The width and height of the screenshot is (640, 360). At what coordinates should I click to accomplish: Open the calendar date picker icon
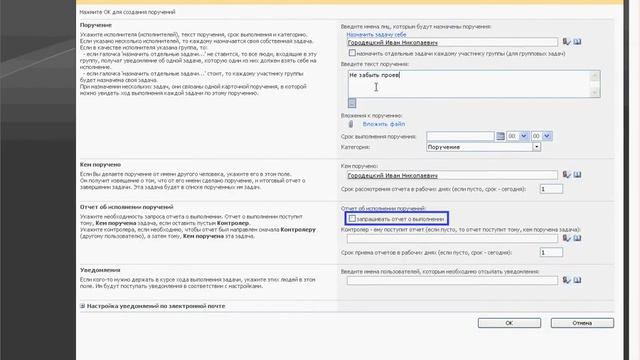tap(500, 136)
